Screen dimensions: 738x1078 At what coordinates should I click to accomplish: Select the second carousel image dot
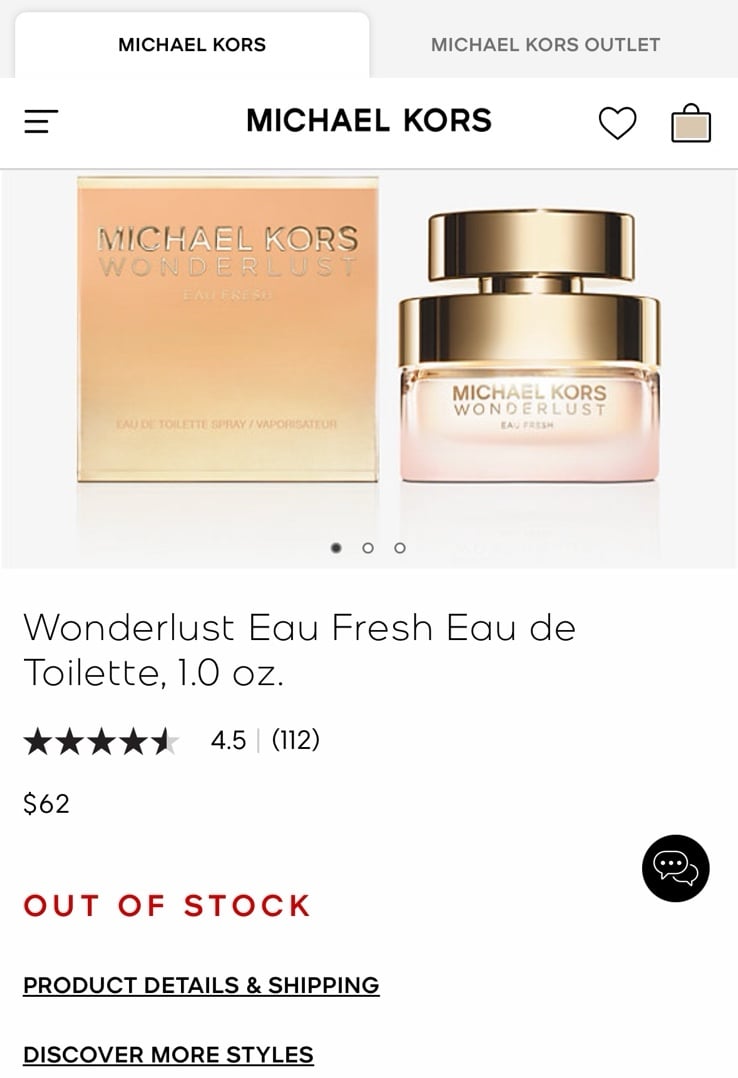(x=368, y=548)
